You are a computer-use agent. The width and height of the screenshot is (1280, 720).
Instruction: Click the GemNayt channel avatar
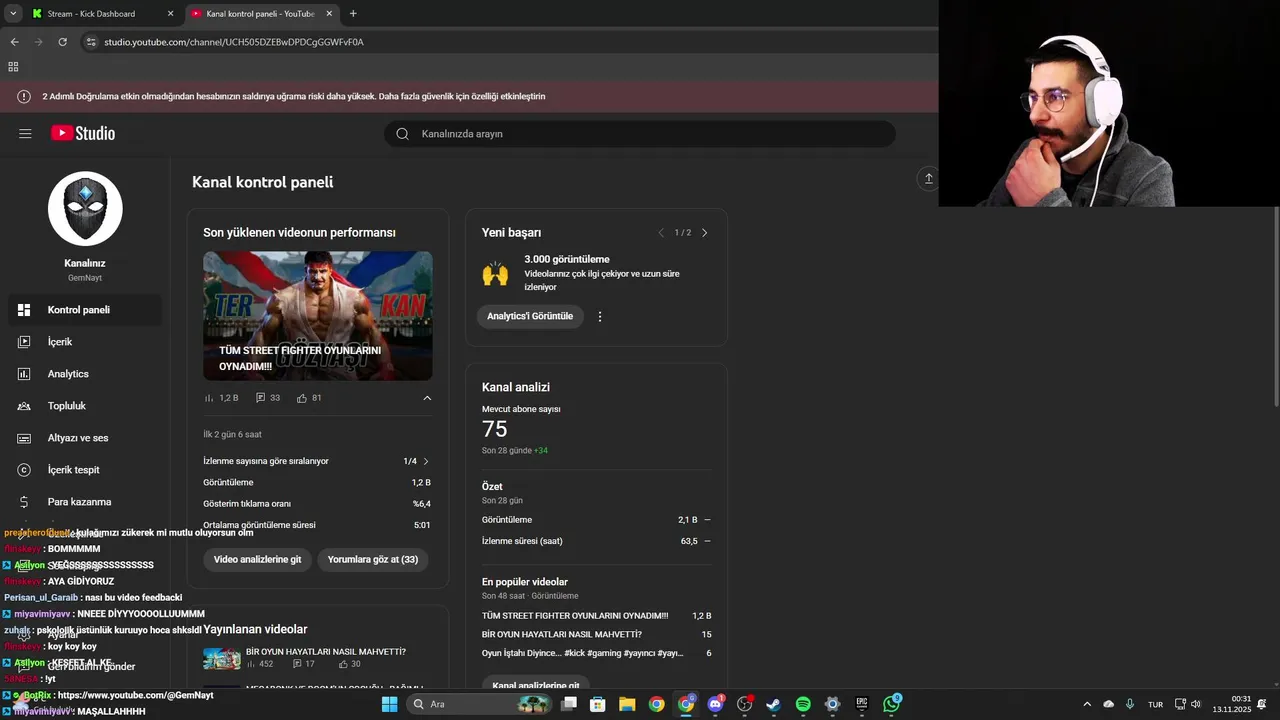(x=85, y=209)
